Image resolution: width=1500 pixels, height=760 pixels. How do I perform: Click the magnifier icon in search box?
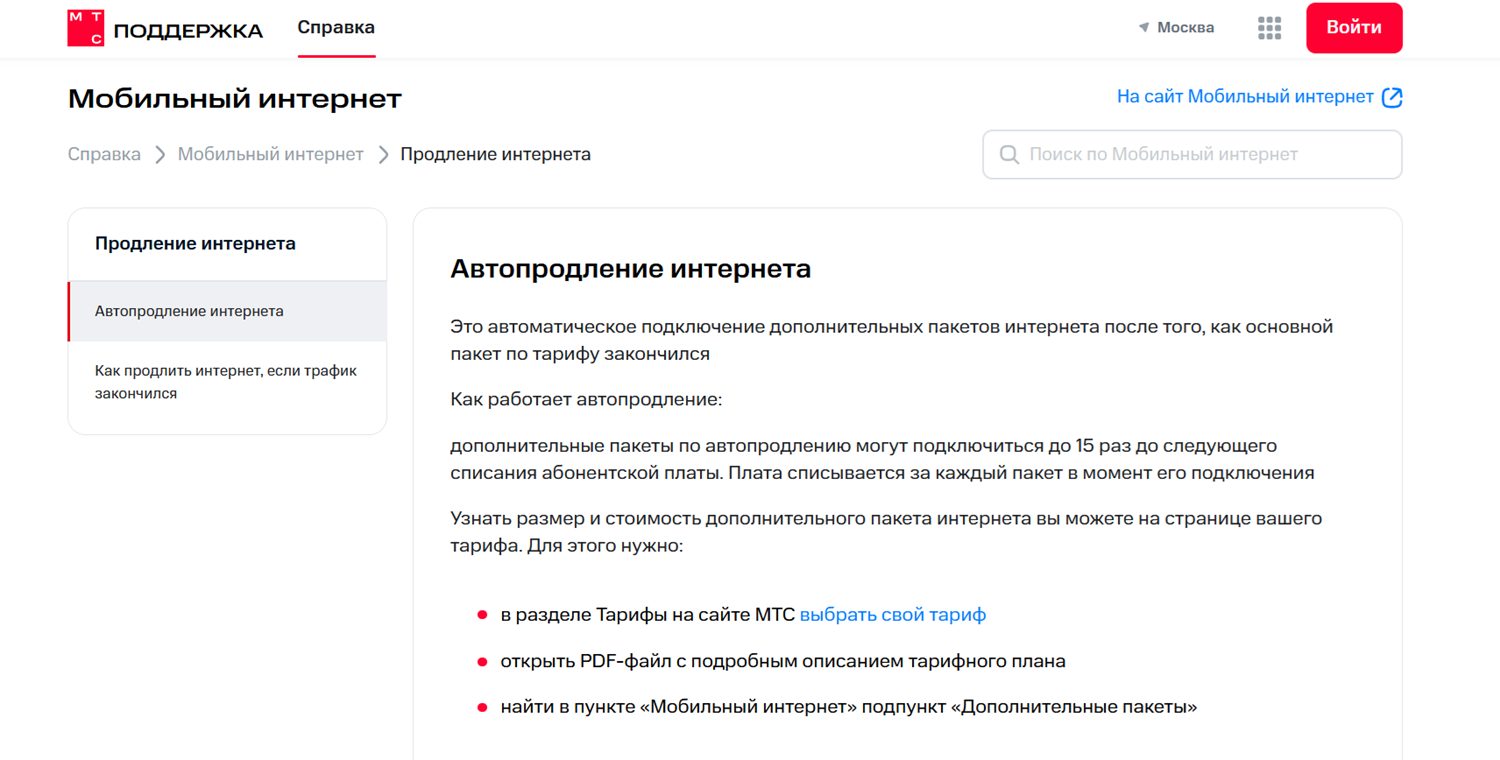pos(1009,155)
